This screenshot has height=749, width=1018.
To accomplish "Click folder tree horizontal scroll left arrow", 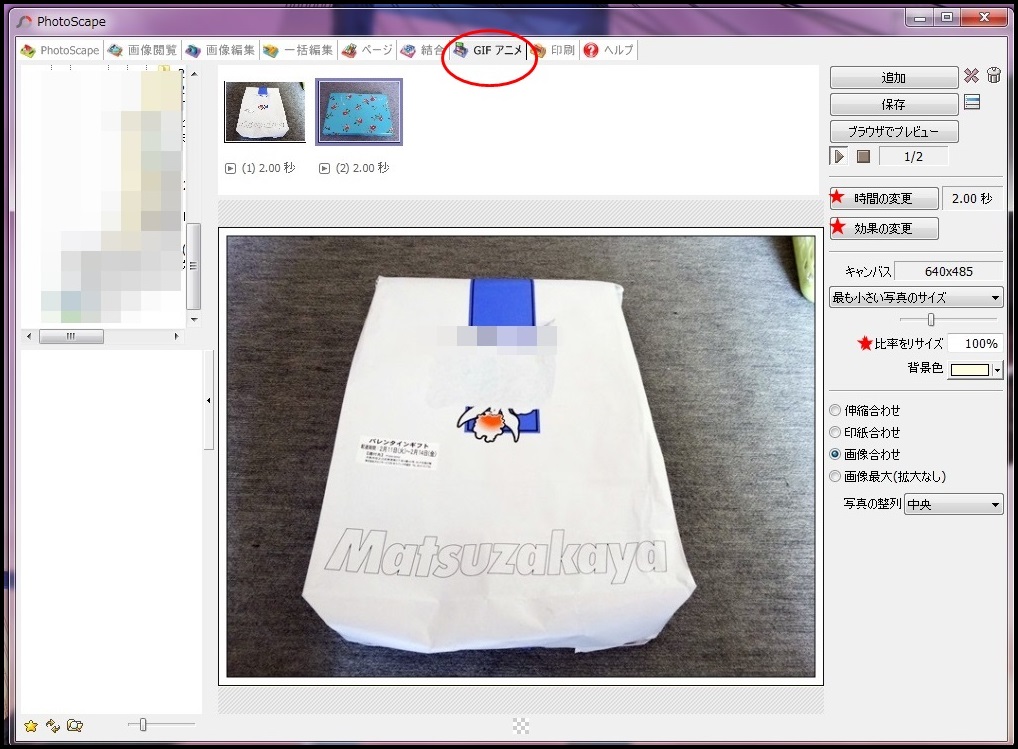I will pyautogui.click(x=29, y=336).
